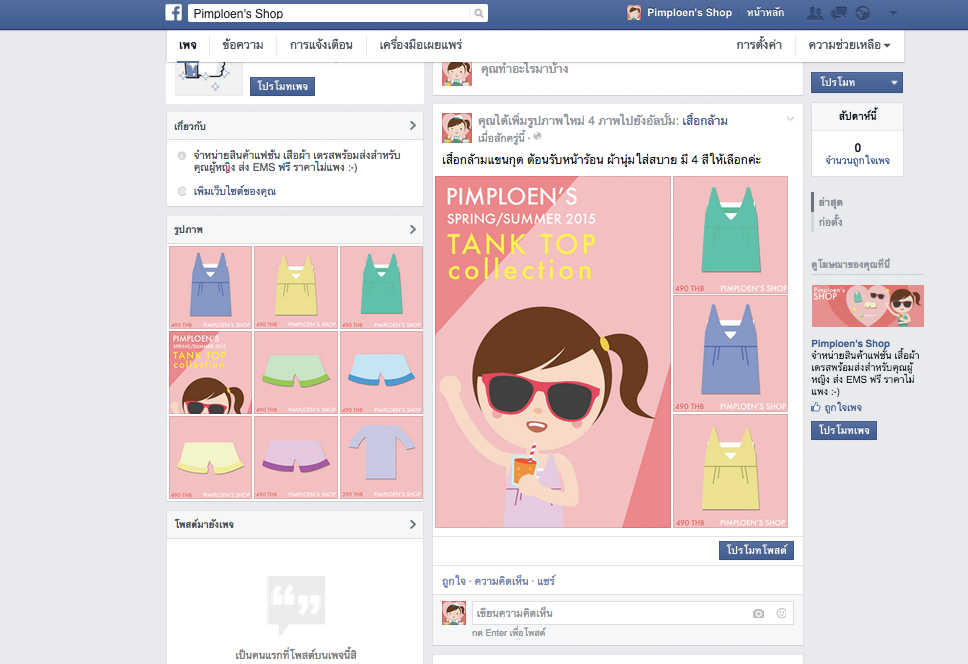Image resolution: width=968 pixels, height=664 pixels.
Task: Switch to ข้อความ tab
Action: coord(243,45)
